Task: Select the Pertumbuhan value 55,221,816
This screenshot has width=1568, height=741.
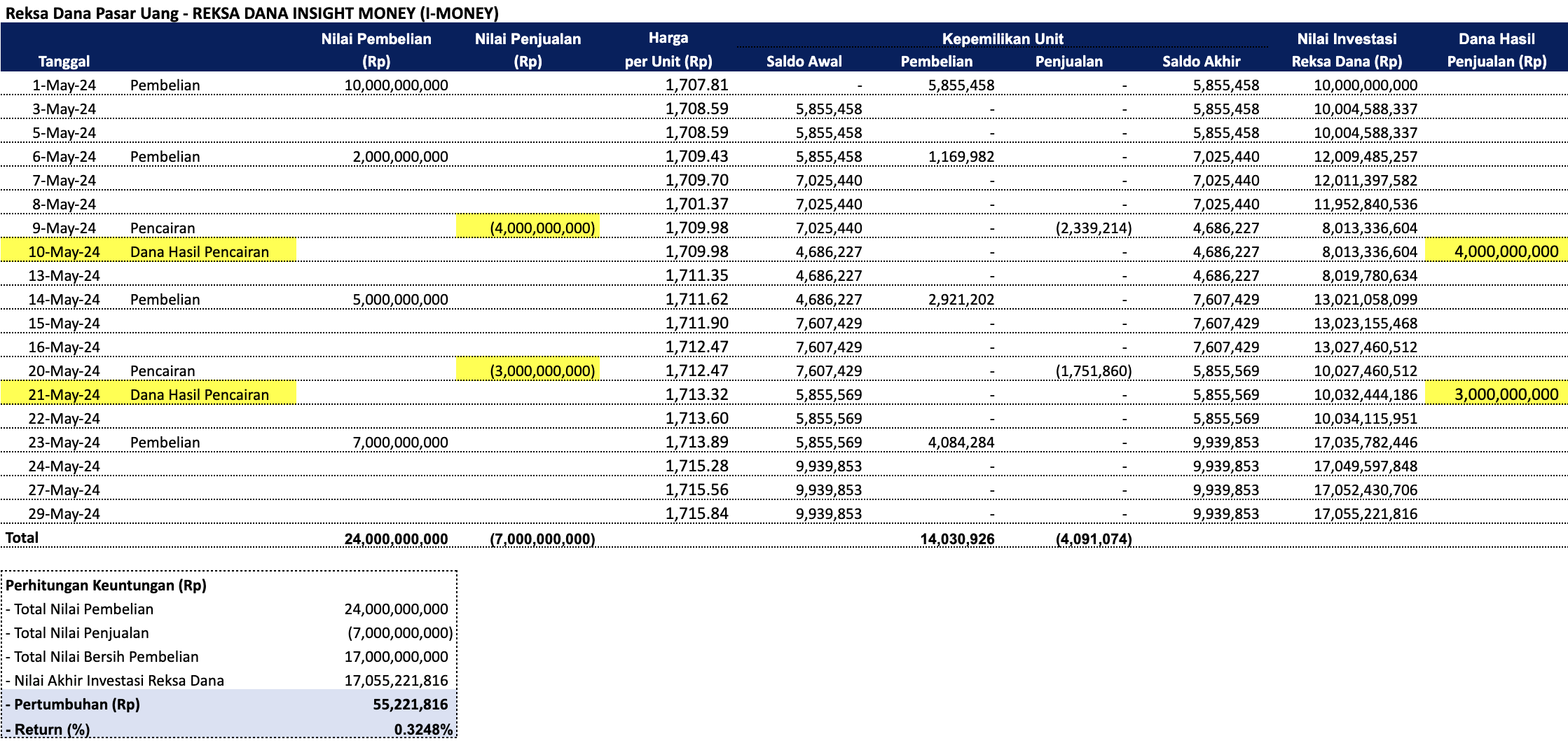Action: point(410,705)
